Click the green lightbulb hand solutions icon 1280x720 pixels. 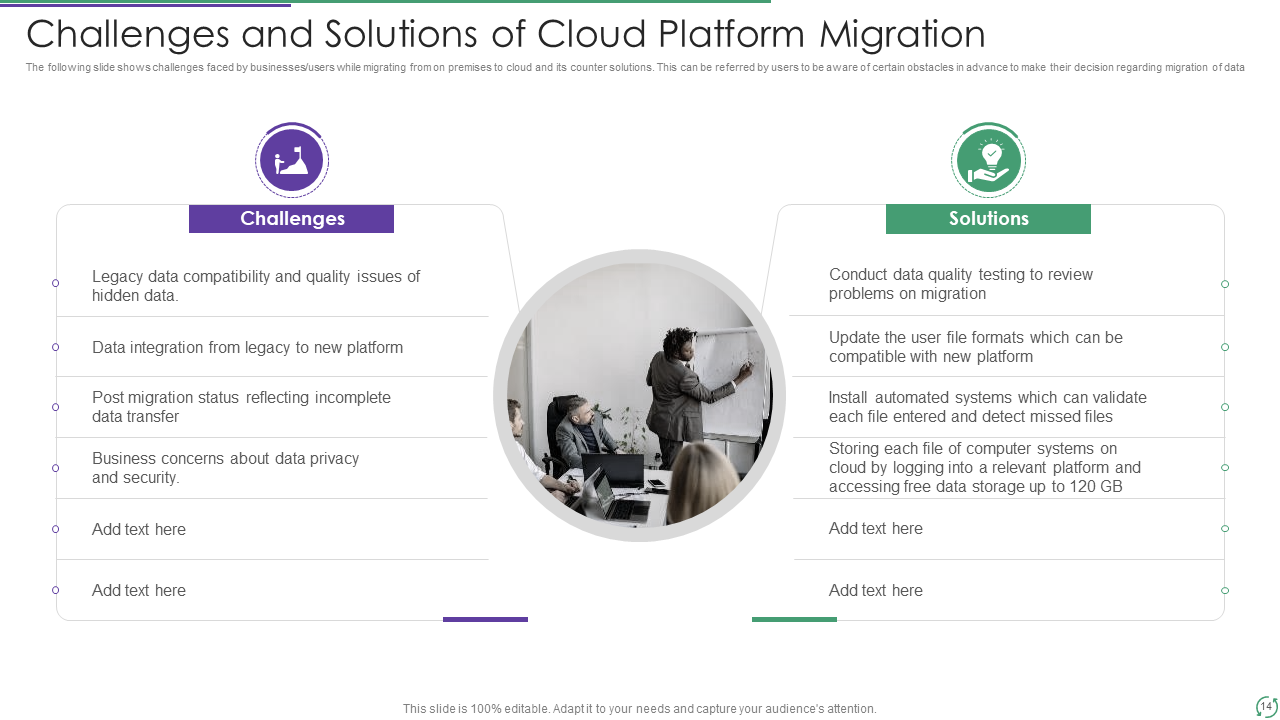(x=988, y=160)
